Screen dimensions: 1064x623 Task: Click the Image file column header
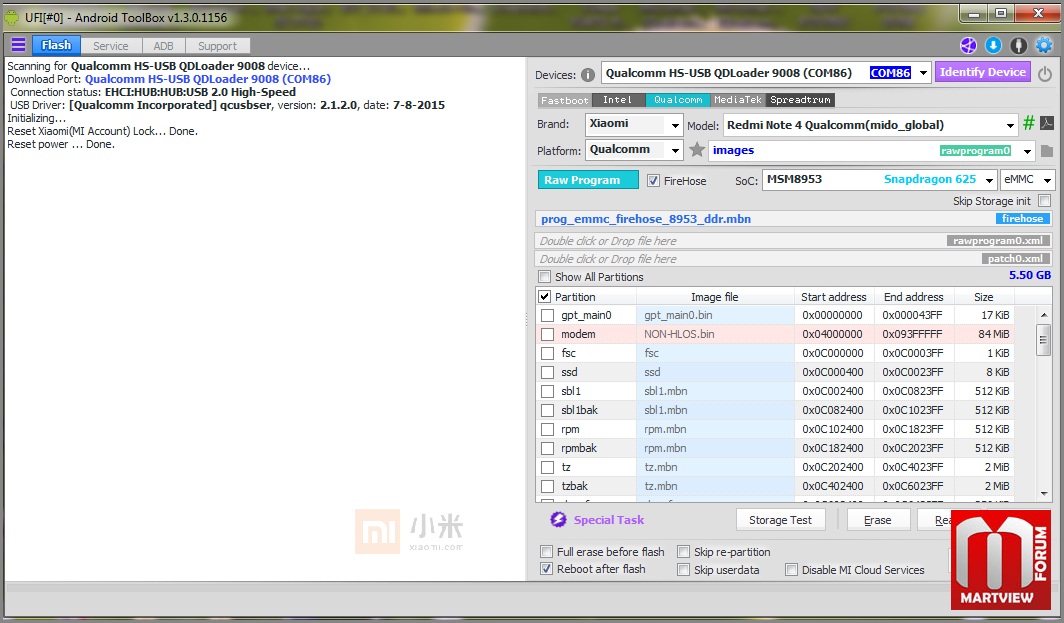click(x=715, y=297)
